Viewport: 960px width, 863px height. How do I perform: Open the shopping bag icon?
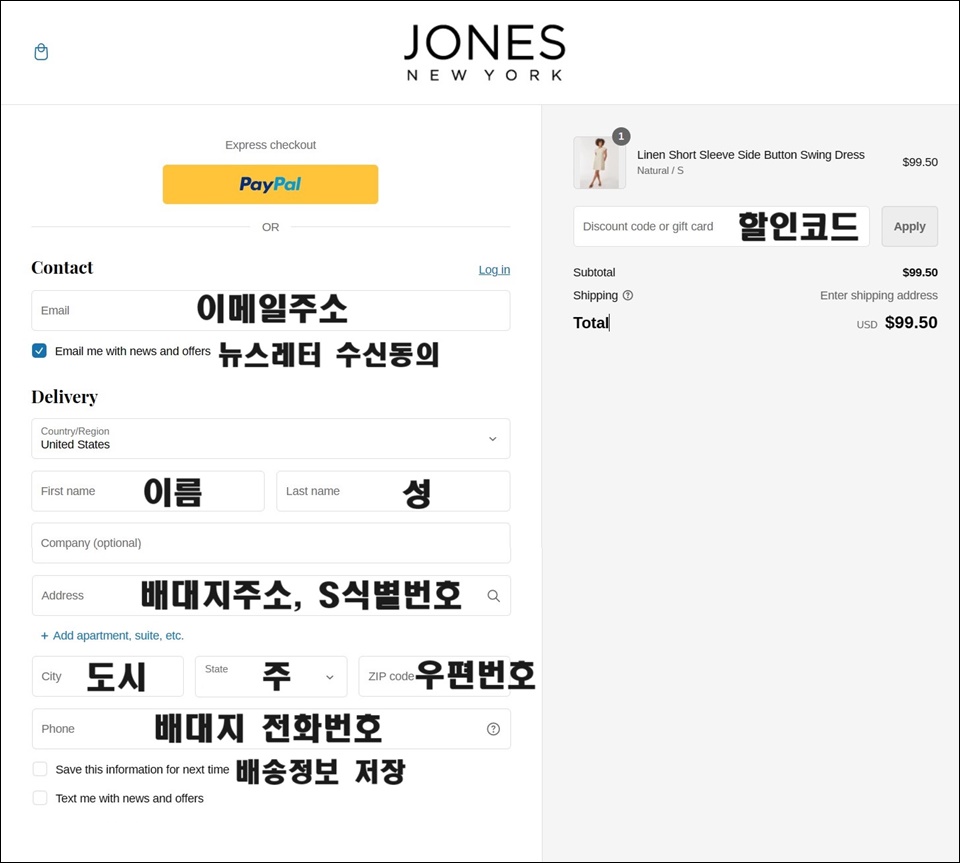41,52
